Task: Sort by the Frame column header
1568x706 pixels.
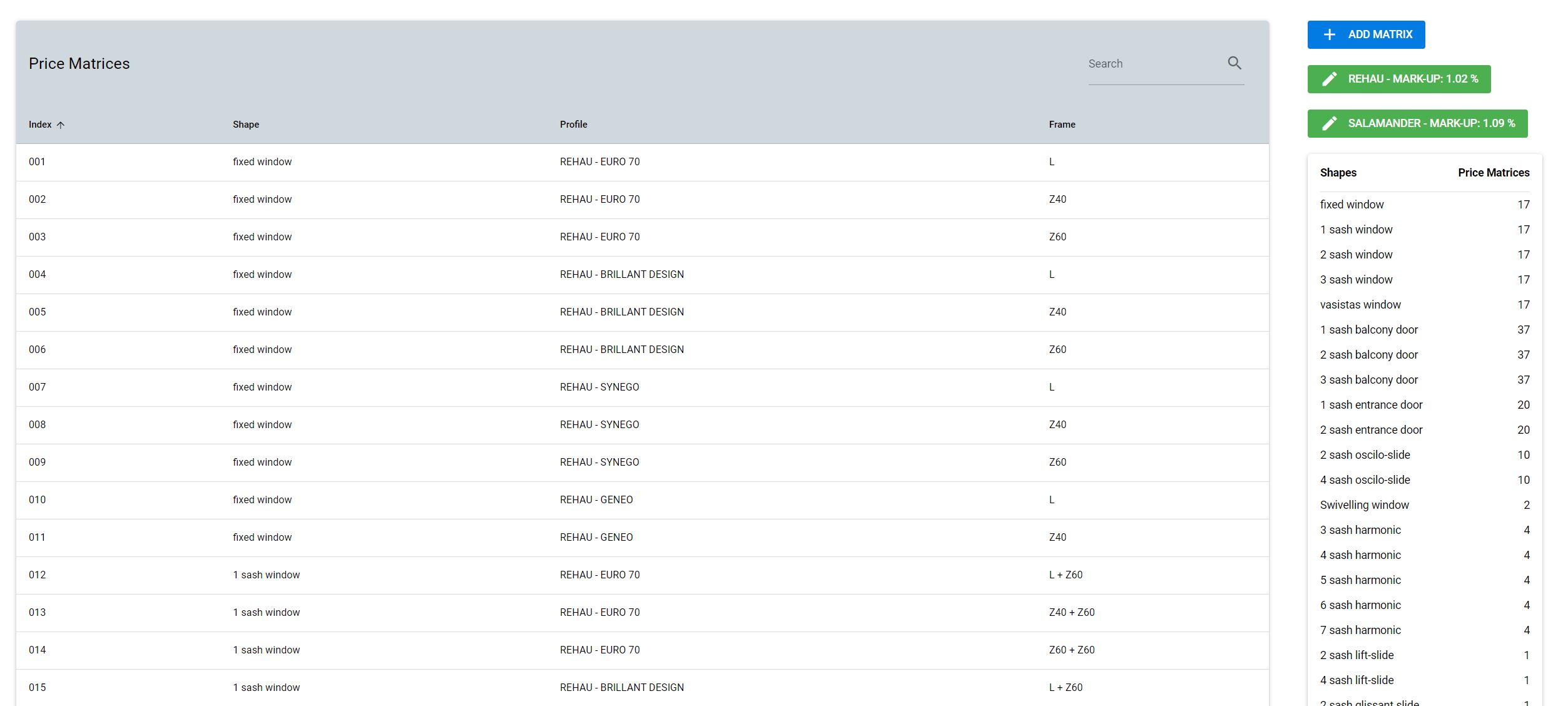Action: pos(1062,125)
